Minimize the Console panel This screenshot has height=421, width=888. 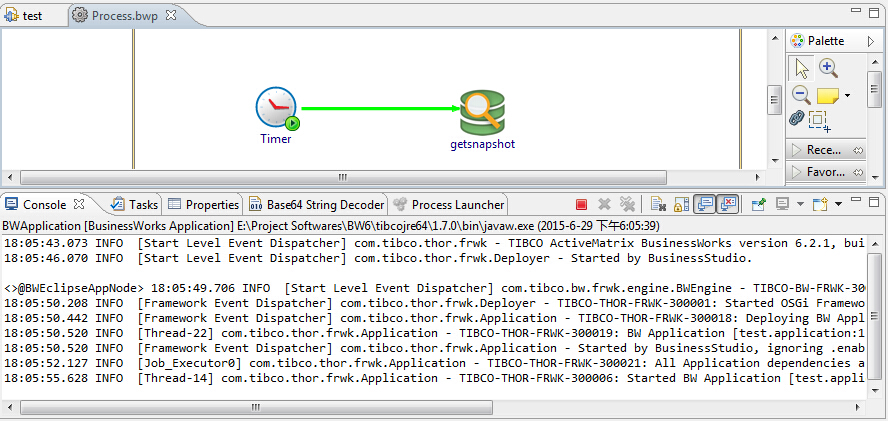[857, 199]
